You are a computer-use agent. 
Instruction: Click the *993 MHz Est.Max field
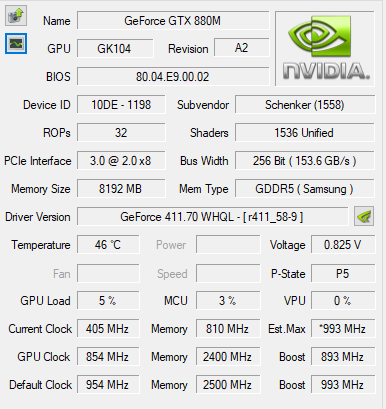coord(343,329)
